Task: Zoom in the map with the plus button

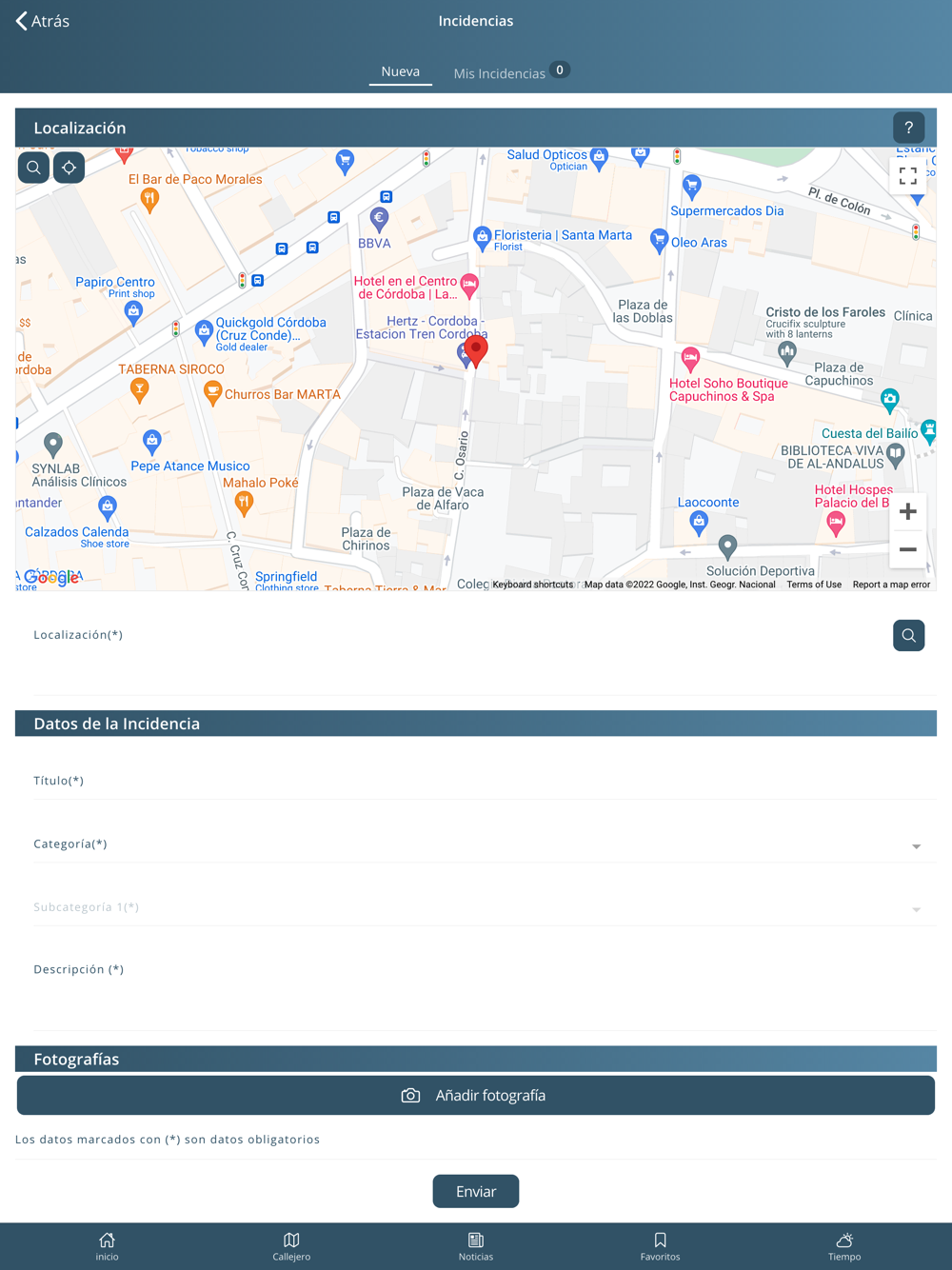Action: click(908, 512)
